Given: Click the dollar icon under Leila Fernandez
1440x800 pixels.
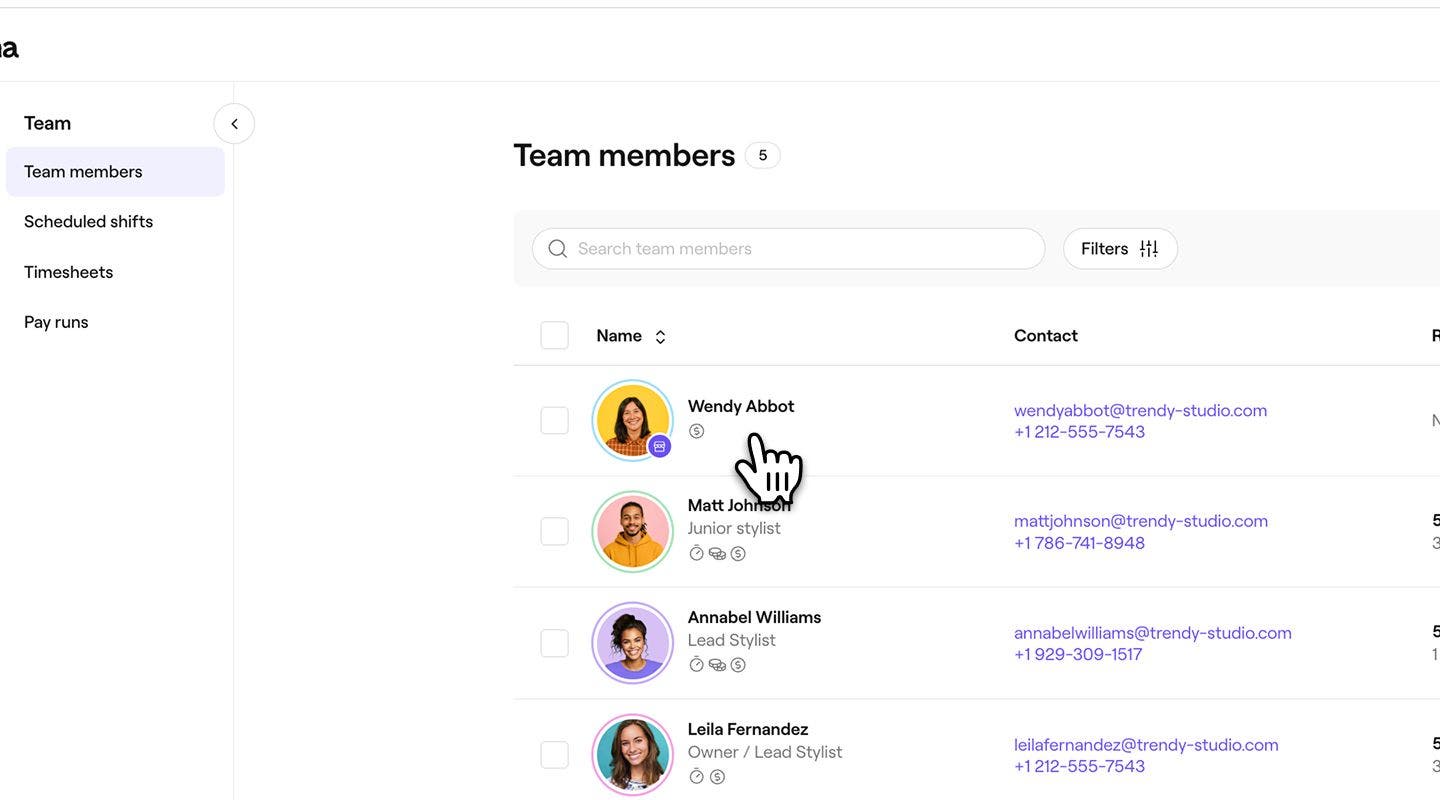Looking at the screenshot, I should click(717, 777).
